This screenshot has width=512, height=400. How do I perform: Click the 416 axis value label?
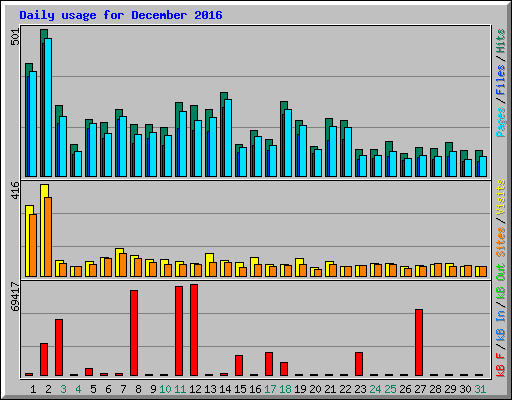click(x=15, y=190)
